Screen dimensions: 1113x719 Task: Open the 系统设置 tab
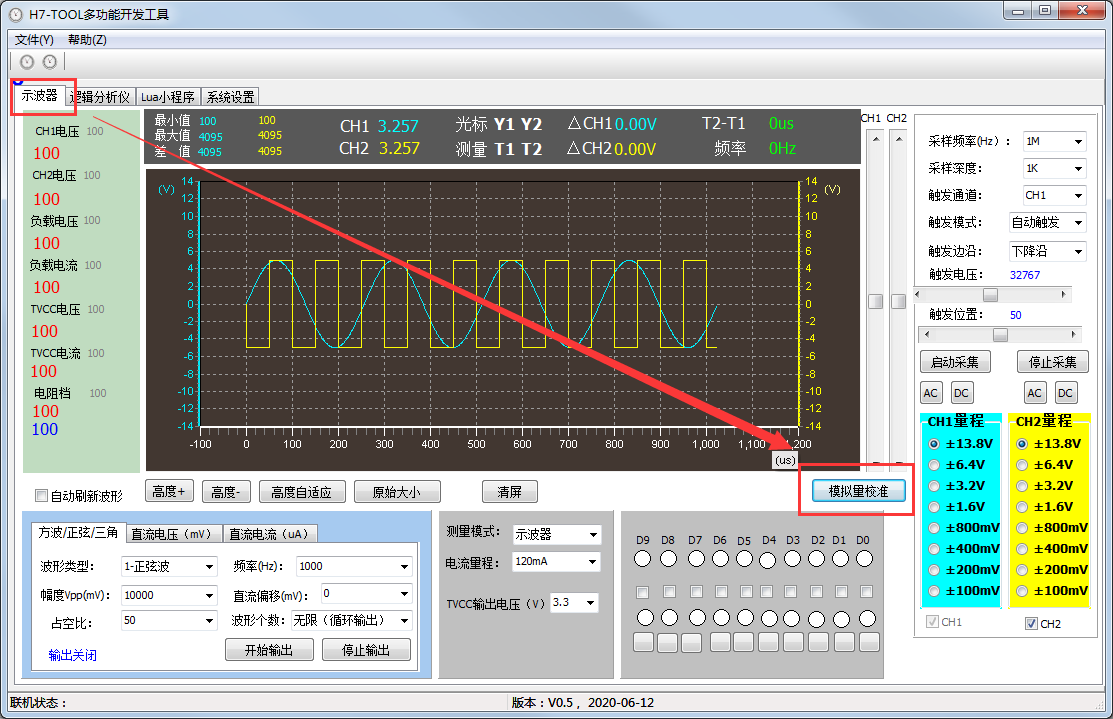(x=230, y=97)
